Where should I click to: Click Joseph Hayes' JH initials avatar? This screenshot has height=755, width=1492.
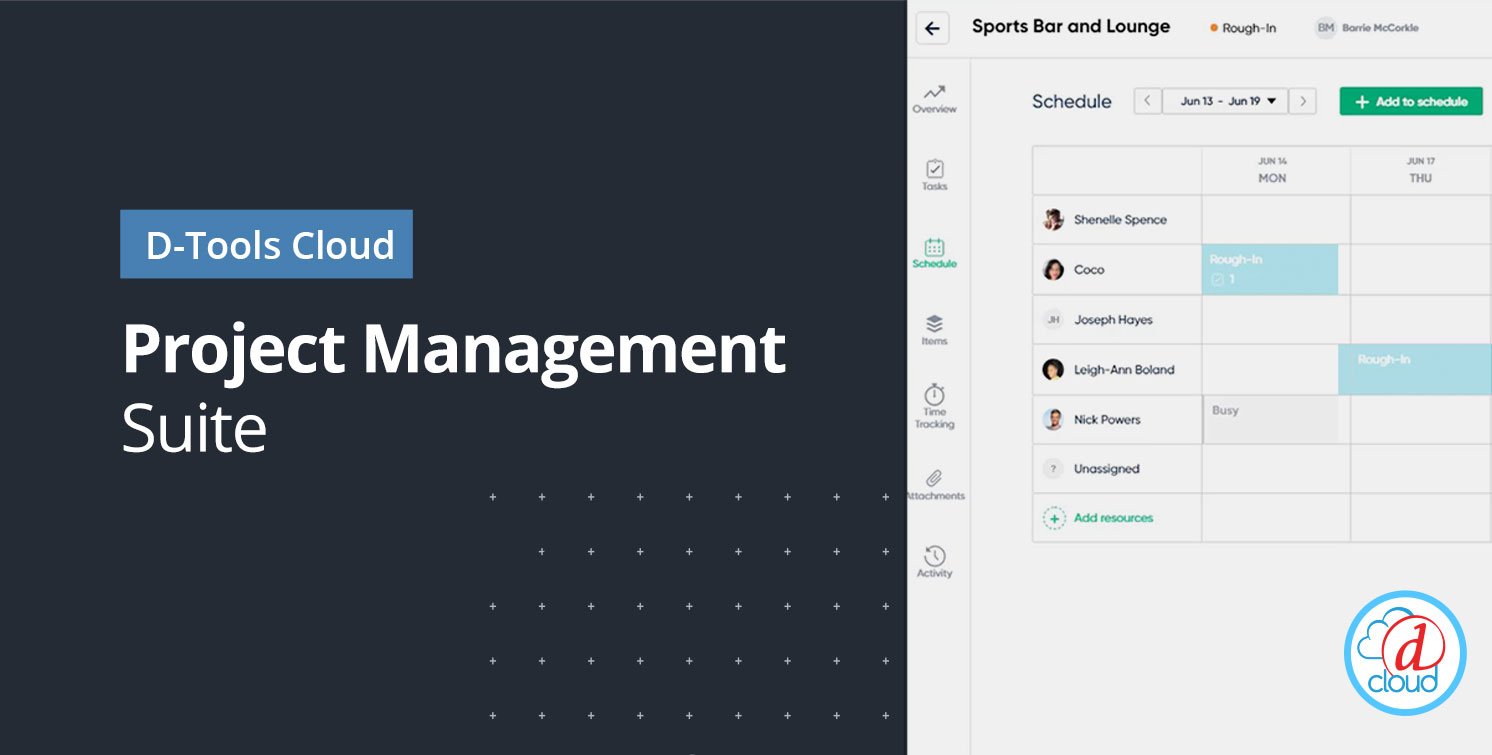(x=1053, y=320)
